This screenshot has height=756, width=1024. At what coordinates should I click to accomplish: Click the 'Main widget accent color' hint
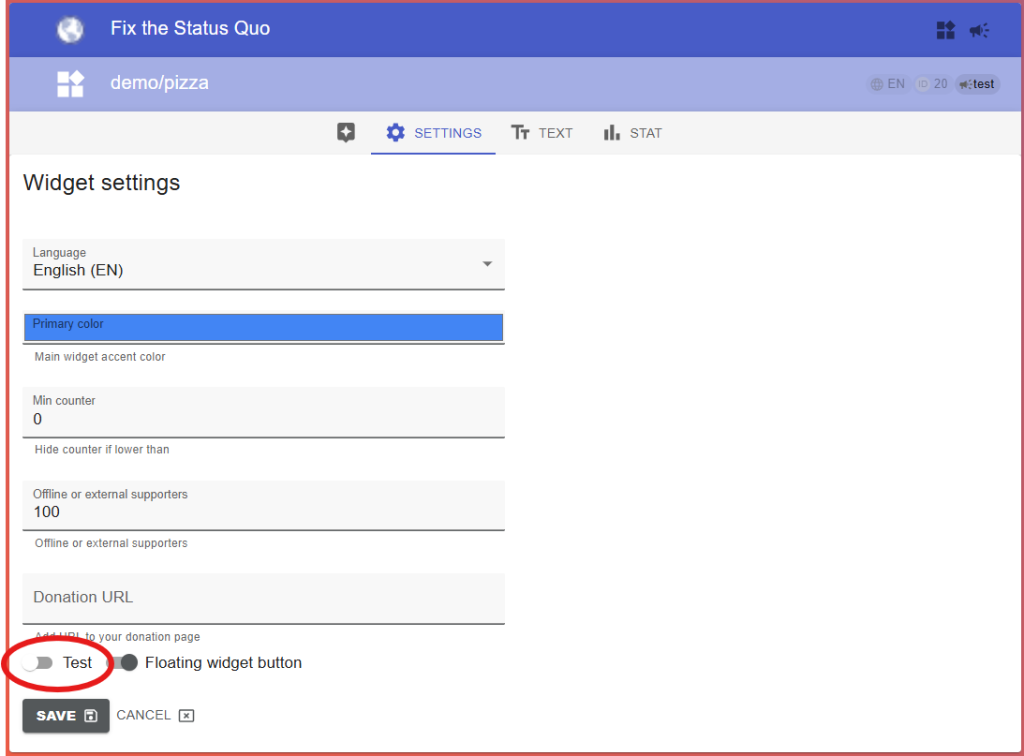100,357
